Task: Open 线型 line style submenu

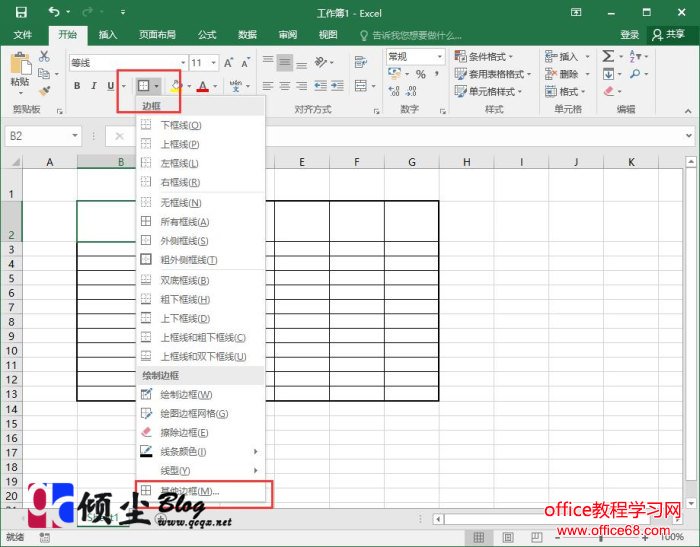Action: [x=200, y=471]
